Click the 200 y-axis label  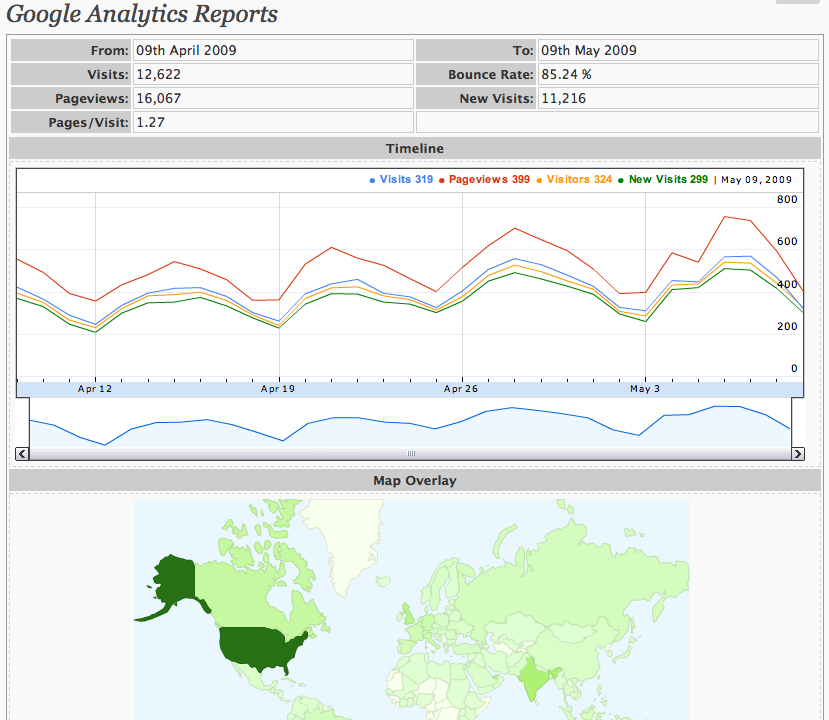pyautogui.click(x=787, y=326)
